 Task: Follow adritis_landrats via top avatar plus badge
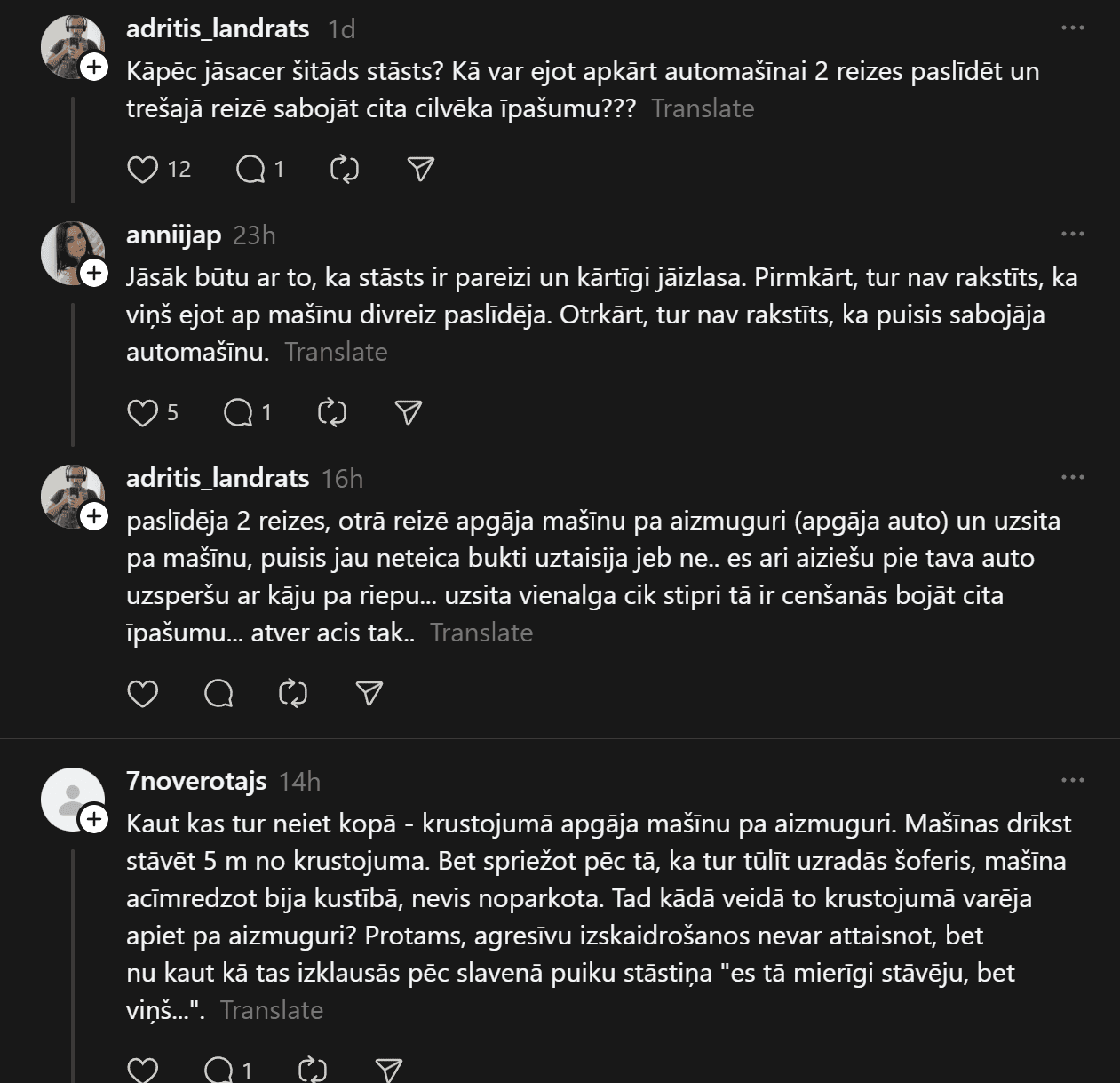pyautogui.click(x=94, y=67)
